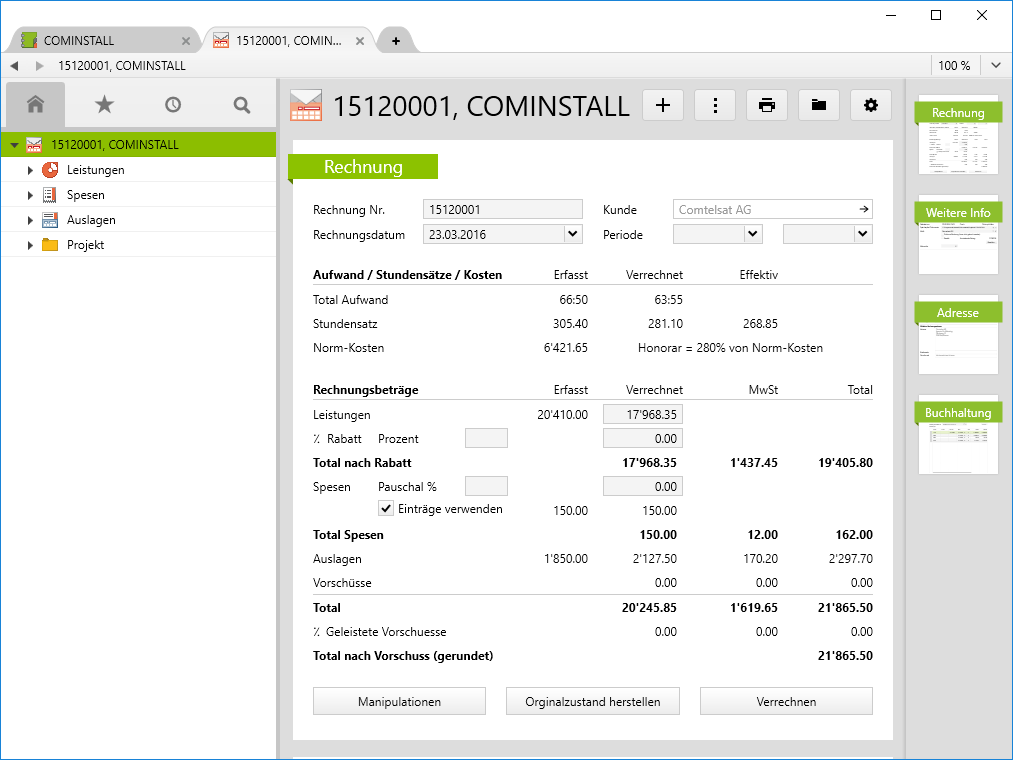This screenshot has height=760, width=1013.
Task: Open the Adresse preview thumbnail
Action: pos(957,335)
